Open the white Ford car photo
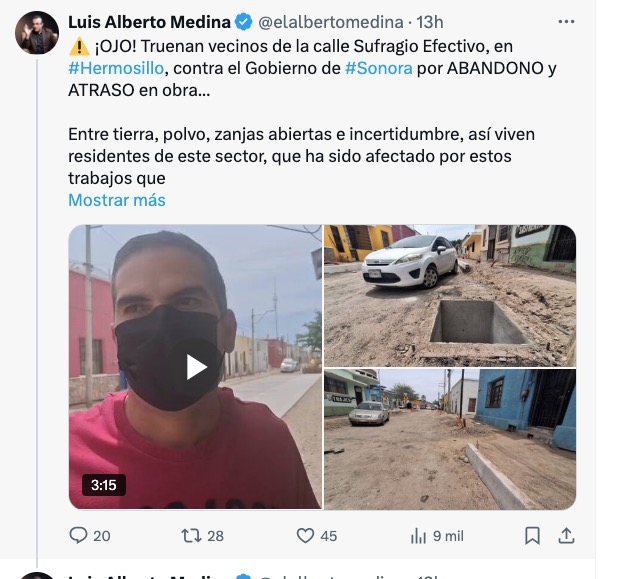The width and height of the screenshot is (622, 579). click(x=450, y=295)
